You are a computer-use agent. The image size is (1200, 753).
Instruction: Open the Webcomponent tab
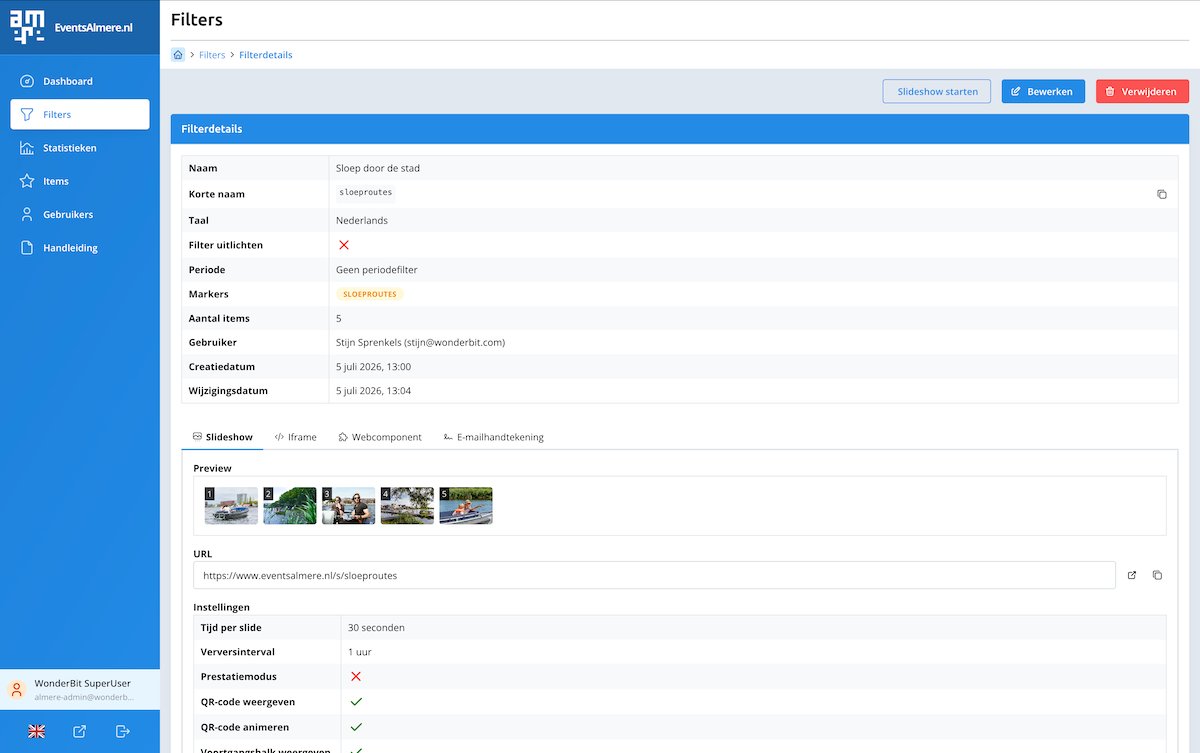tap(380, 437)
